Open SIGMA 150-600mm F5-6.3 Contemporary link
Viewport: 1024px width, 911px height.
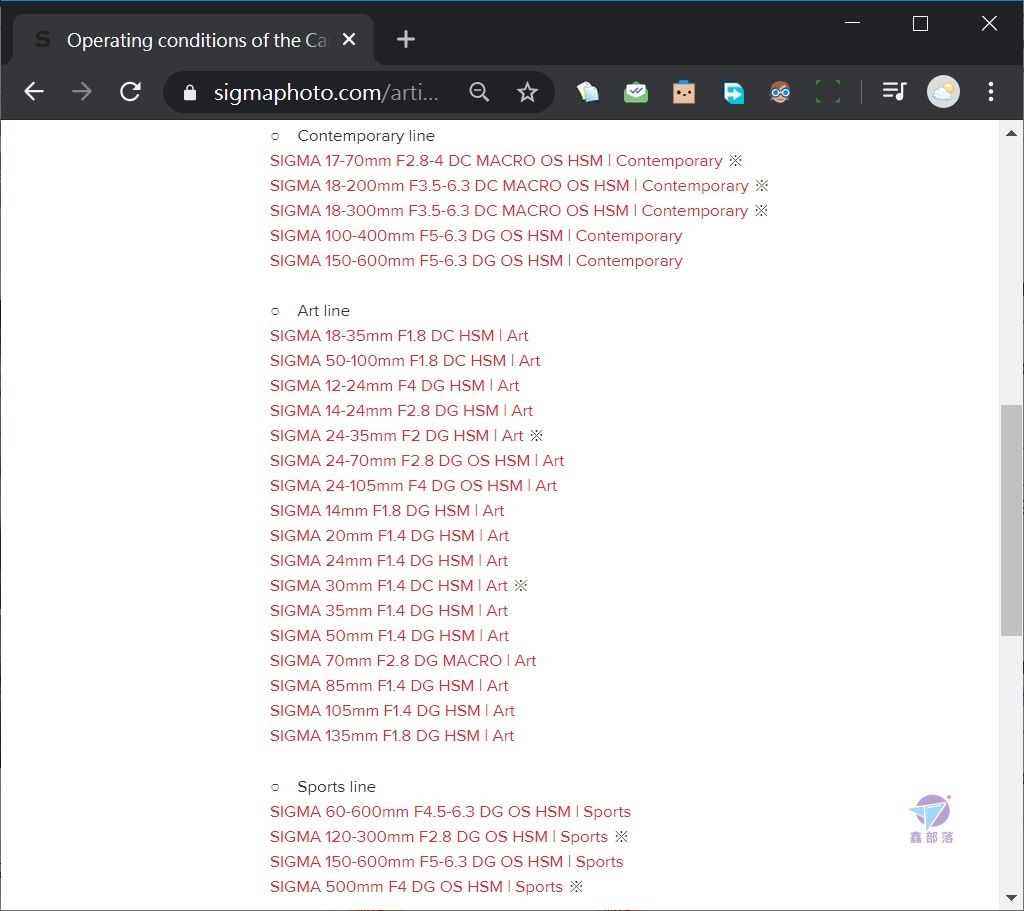pos(476,261)
